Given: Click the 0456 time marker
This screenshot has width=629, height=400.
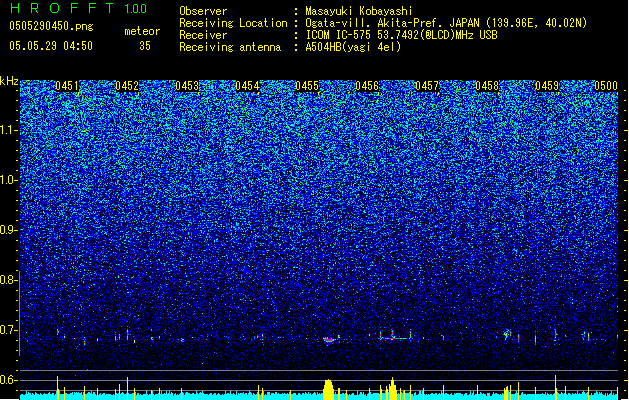Looking at the screenshot, I should tap(367, 86).
